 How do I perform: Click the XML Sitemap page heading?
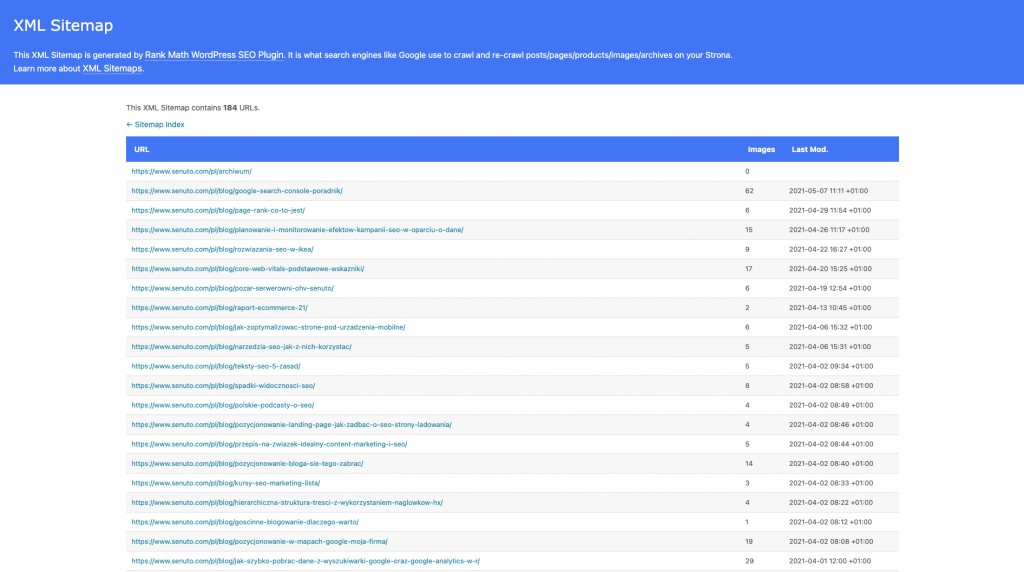63,25
